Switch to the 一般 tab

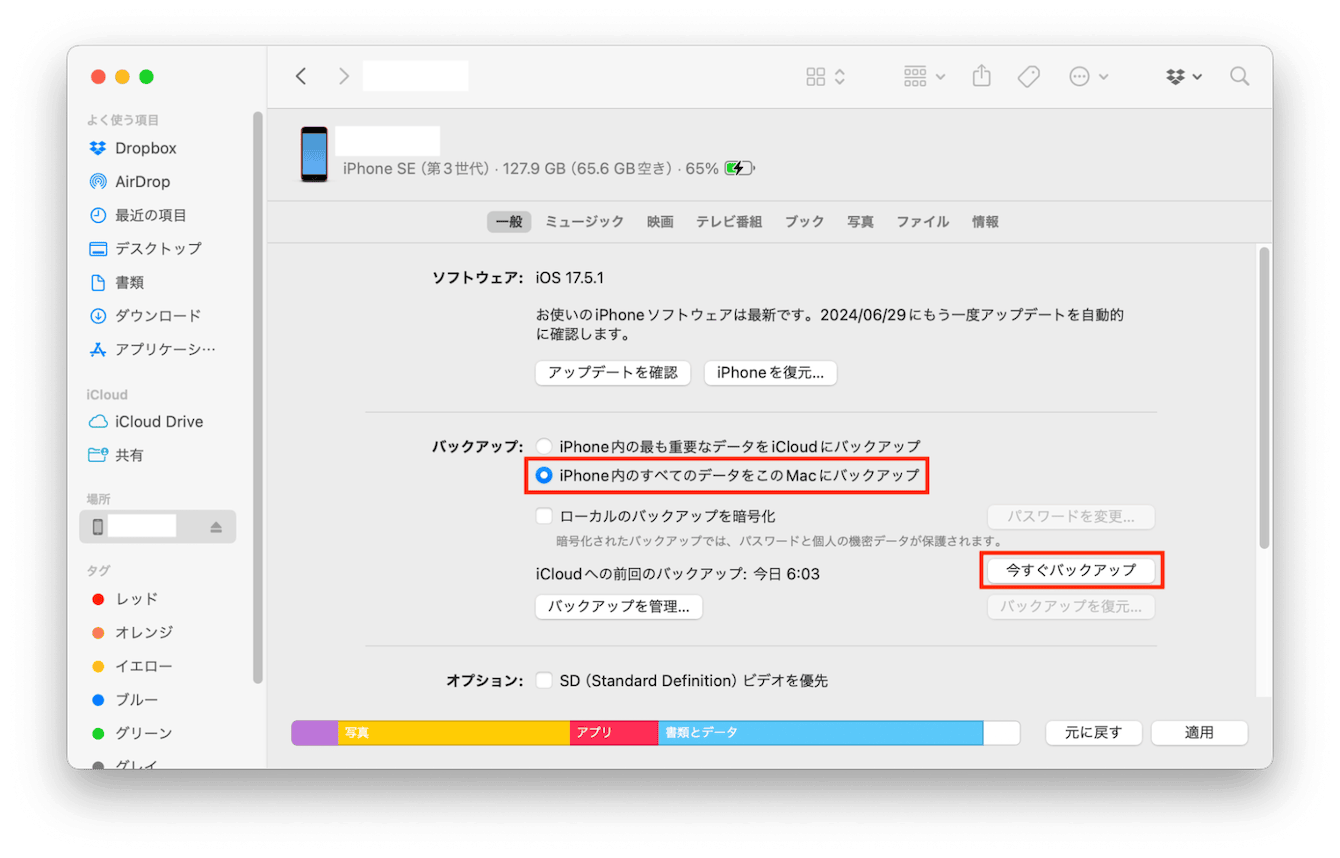click(x=509, y=222)
